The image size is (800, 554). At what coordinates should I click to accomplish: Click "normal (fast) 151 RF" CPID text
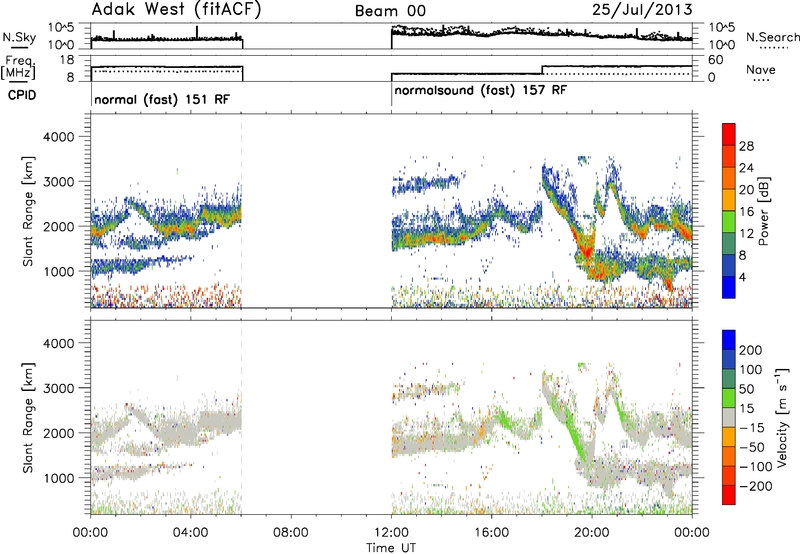click(162, 99)
